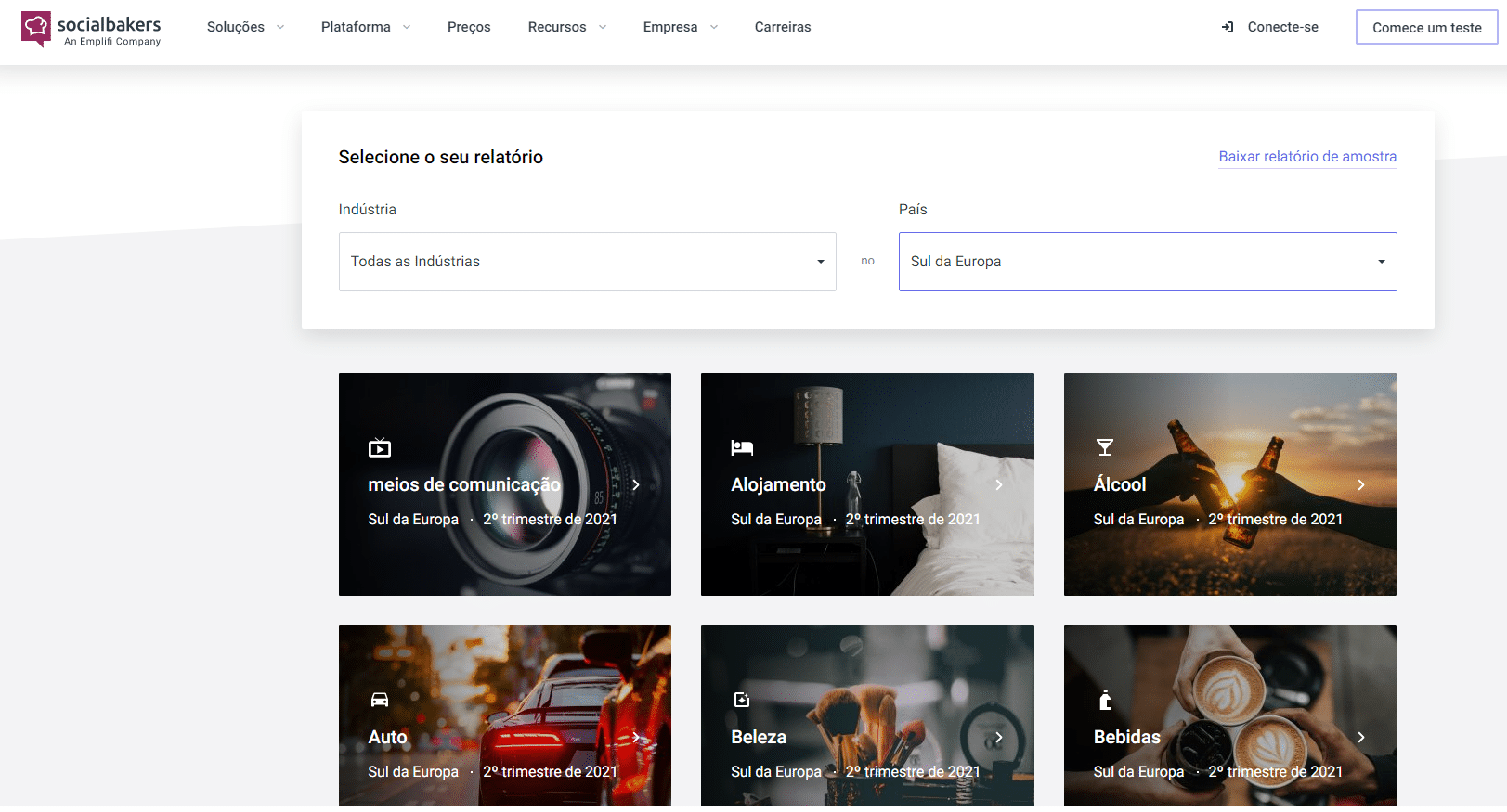1507x812 pixels.
Task: Go to the Preços page
Action: [469, 27]
